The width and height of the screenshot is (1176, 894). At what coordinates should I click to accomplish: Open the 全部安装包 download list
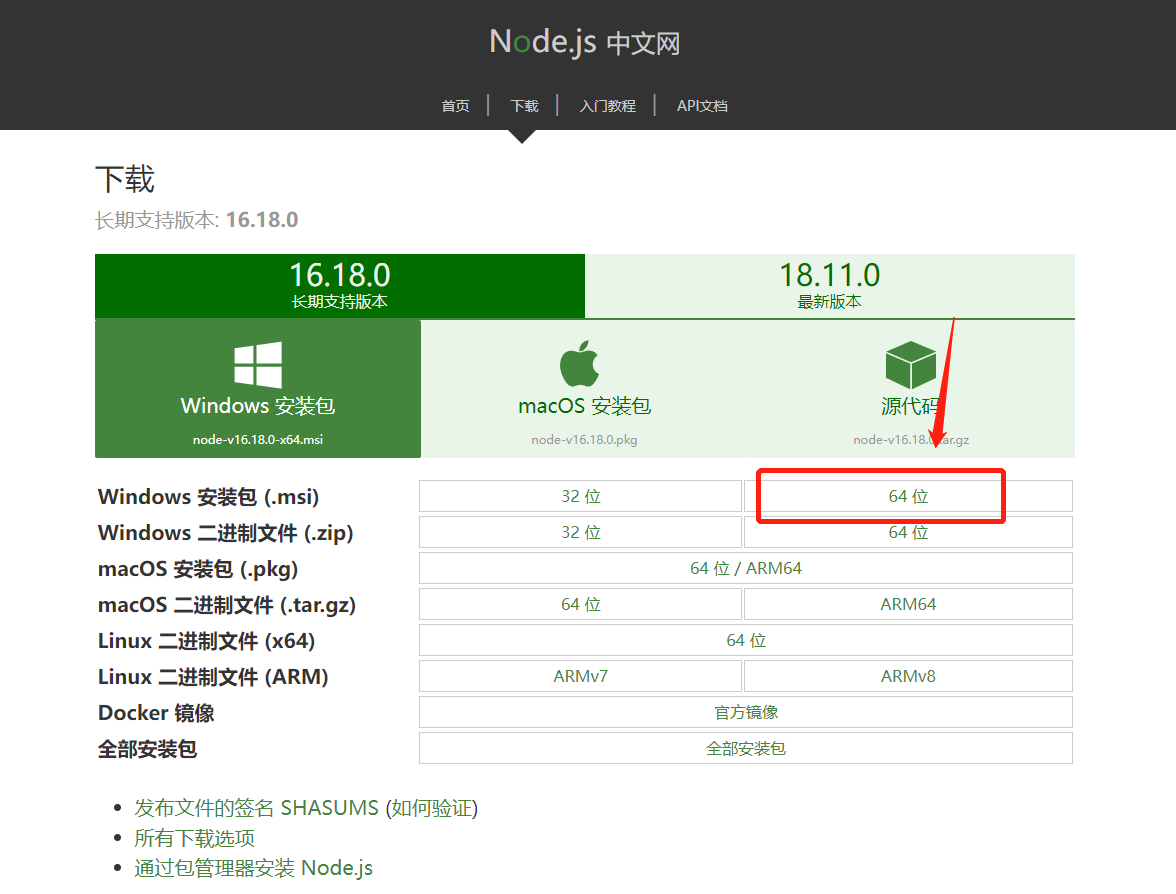point(746,748)
